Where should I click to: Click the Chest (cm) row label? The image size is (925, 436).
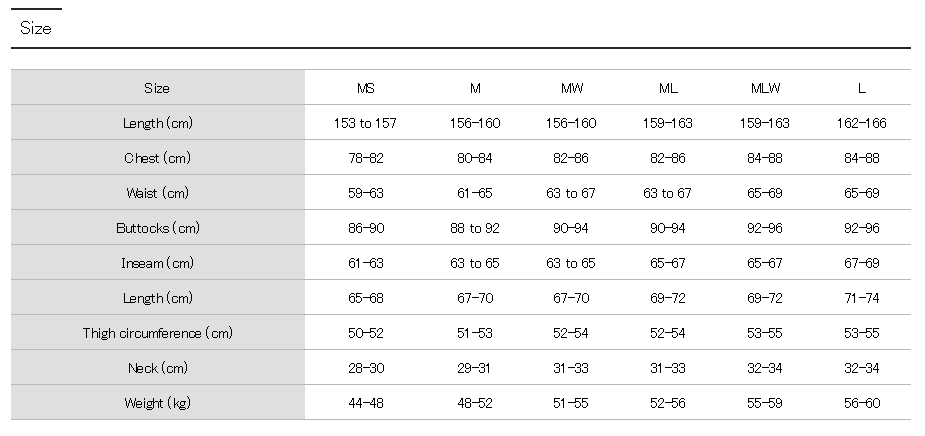pyautogui.click(x=157, y=158)
